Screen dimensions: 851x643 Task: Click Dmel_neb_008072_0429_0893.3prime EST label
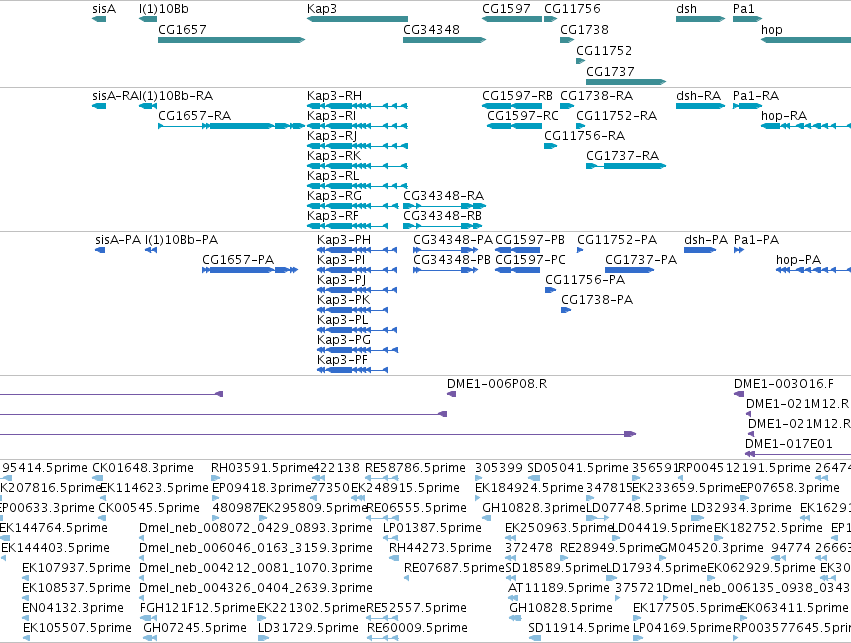(x=256, y=527)
